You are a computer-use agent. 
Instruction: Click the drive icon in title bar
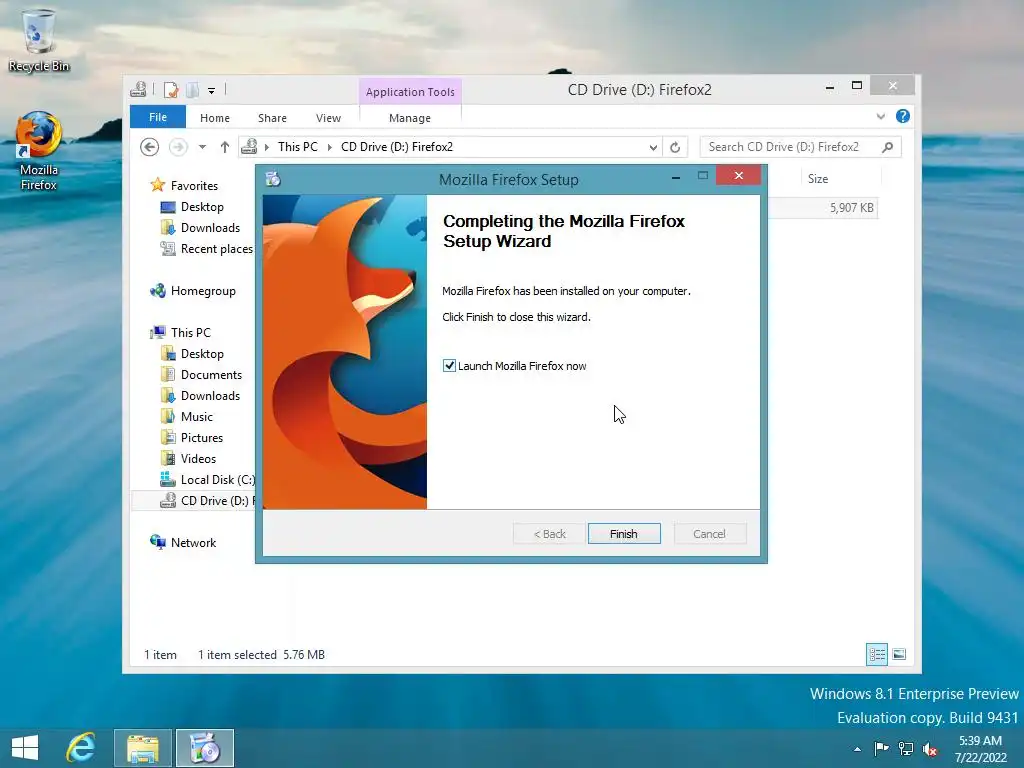pyautogui.click(x=138, y=89)
